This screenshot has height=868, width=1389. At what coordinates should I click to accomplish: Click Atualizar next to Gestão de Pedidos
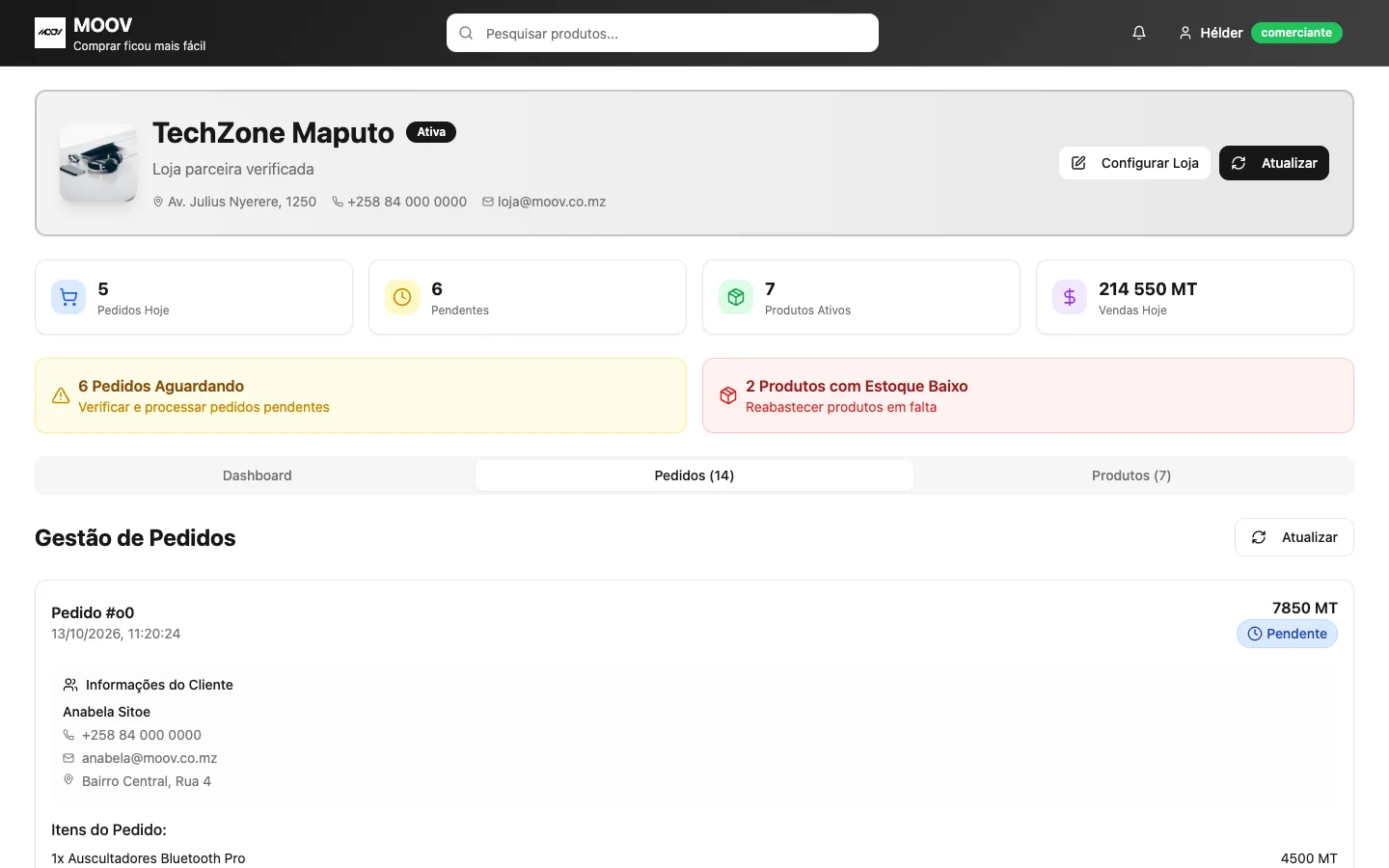coord(1294,537)
